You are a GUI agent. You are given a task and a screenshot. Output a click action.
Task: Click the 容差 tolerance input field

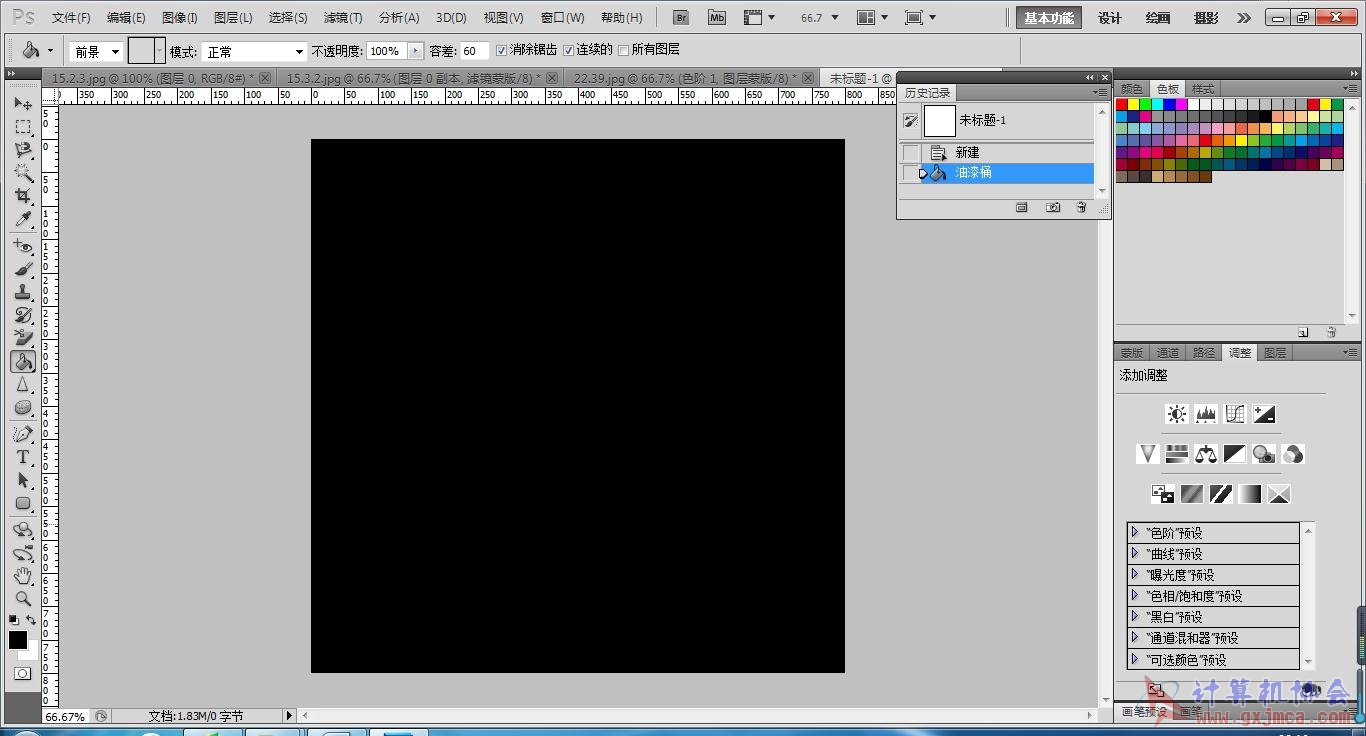[475, 51]
